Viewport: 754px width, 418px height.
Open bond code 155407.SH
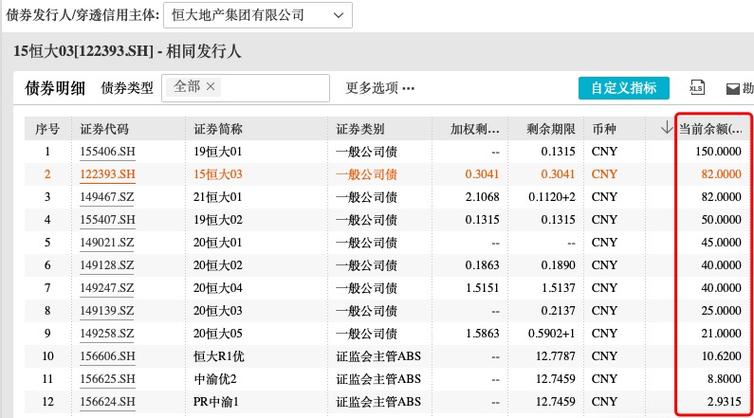pos(108,220)
